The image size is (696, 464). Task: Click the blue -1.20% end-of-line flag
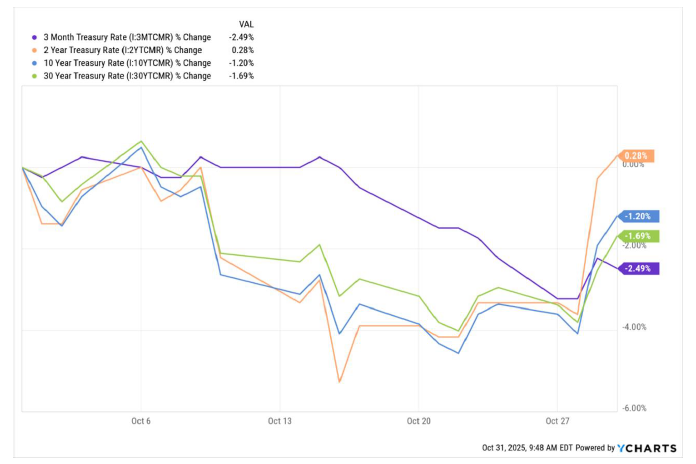(x=638, y=216)
